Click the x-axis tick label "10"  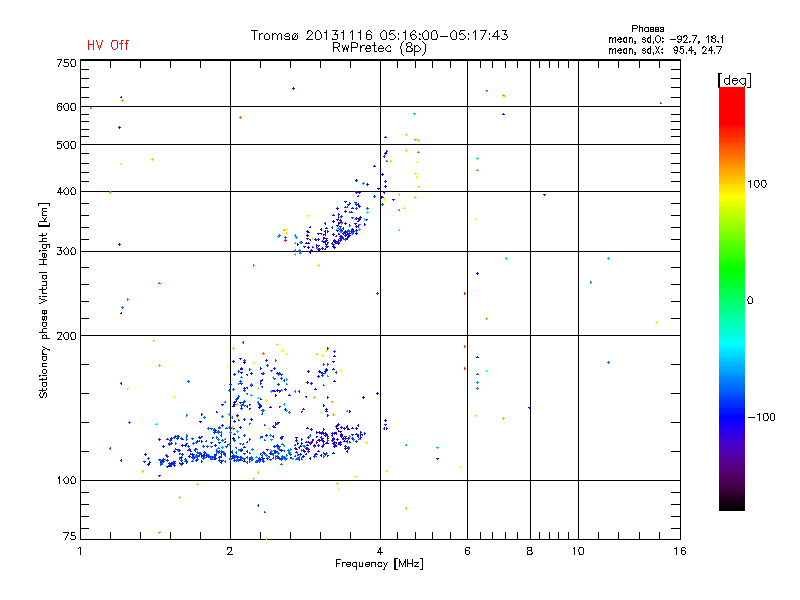[578, 551]
